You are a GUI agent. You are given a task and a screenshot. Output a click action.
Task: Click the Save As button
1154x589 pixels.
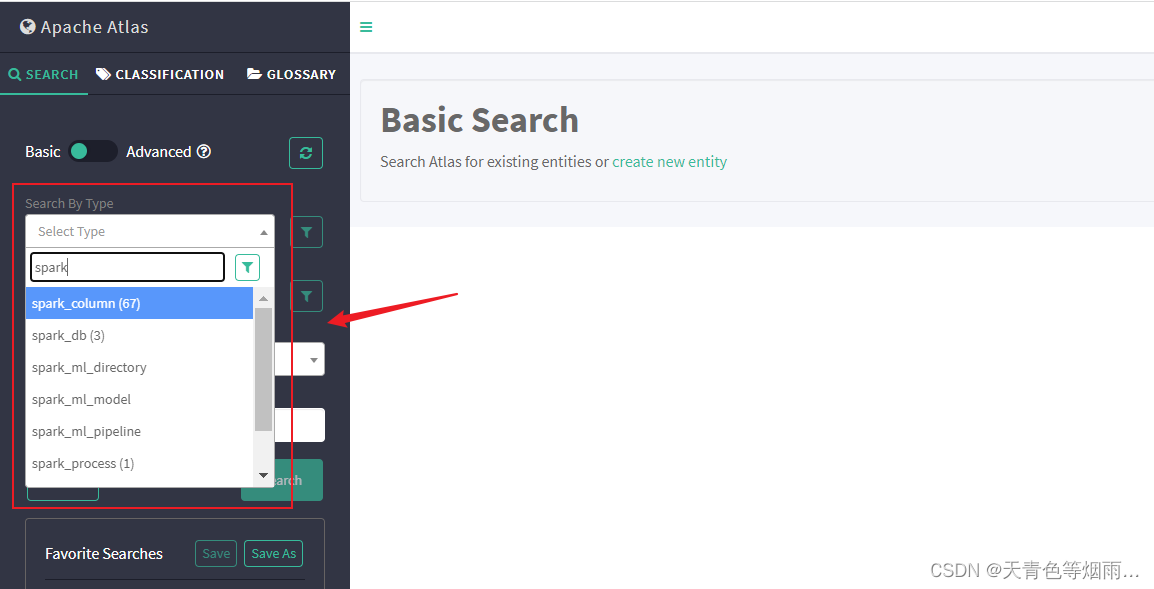274,554
